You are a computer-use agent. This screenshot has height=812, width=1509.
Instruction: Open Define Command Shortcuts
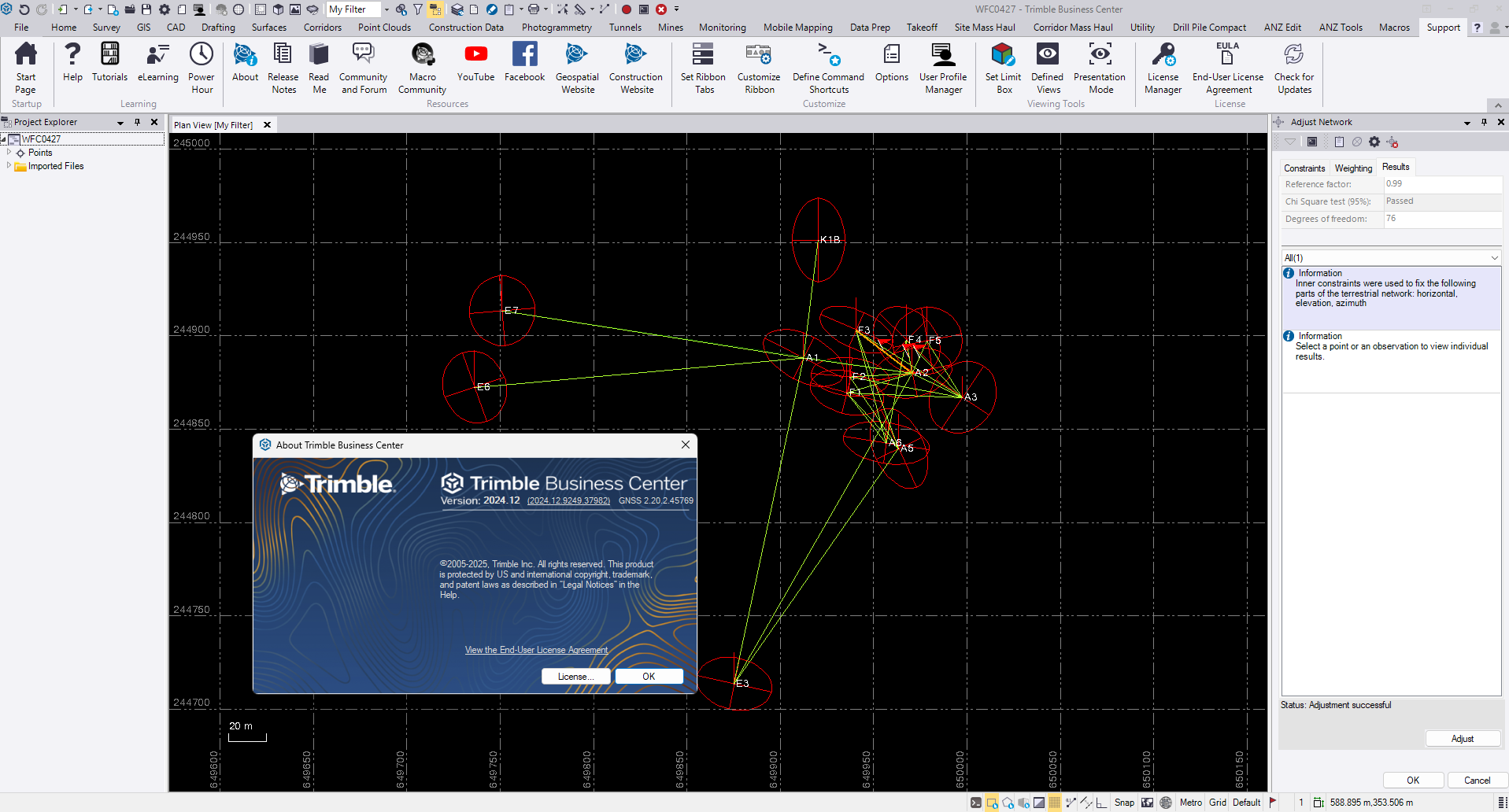(828, 68)
